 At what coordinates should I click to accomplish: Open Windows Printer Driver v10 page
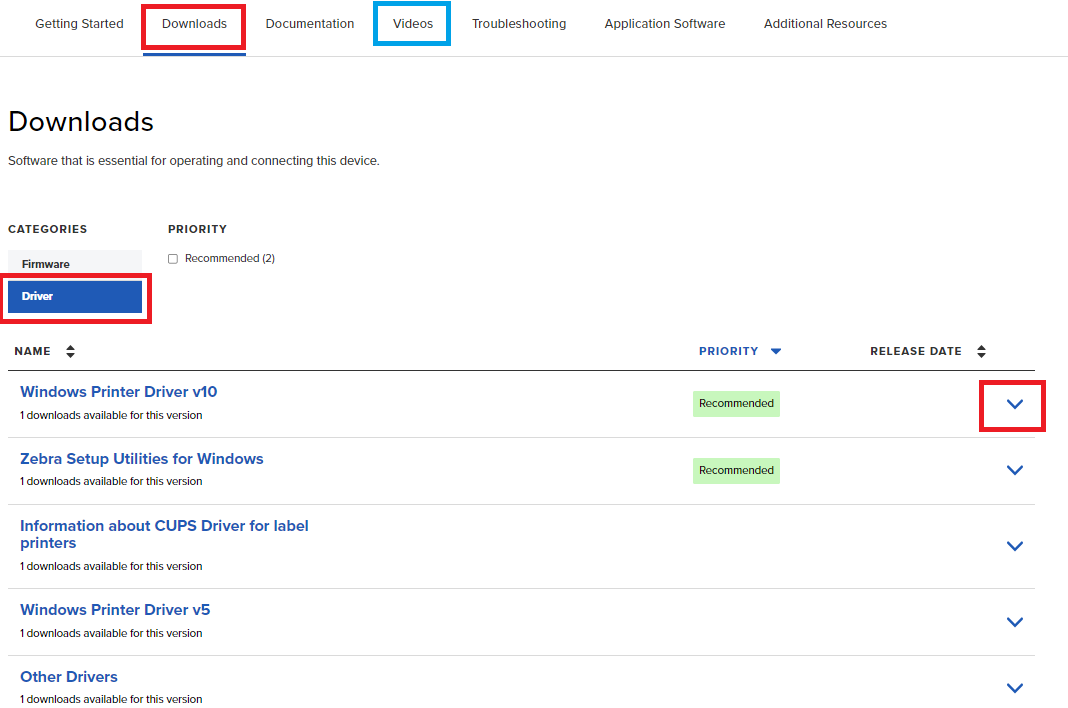(118, 391)
